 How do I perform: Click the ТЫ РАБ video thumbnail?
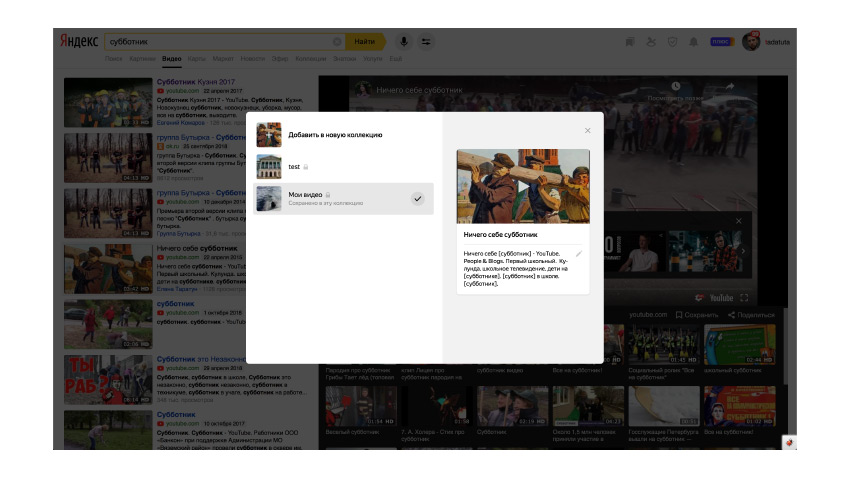coord(108,380)
